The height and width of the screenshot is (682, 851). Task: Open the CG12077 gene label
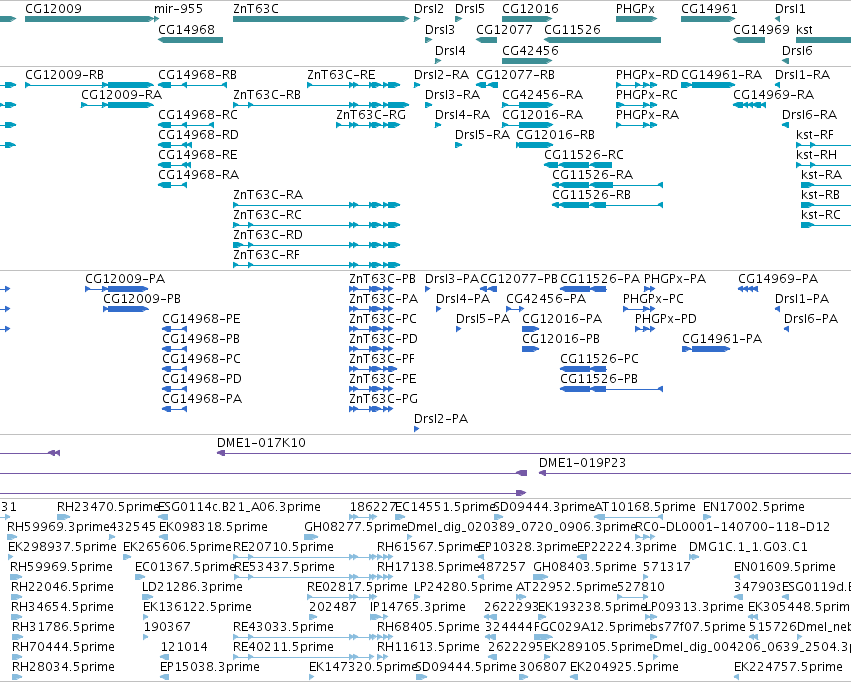[504, 29]
